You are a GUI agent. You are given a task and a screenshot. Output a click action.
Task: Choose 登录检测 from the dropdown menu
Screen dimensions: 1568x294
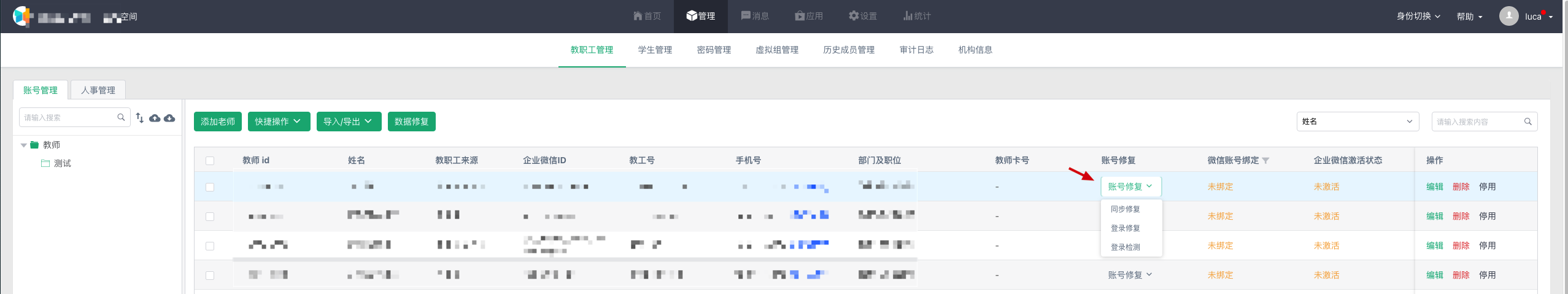1125,247
